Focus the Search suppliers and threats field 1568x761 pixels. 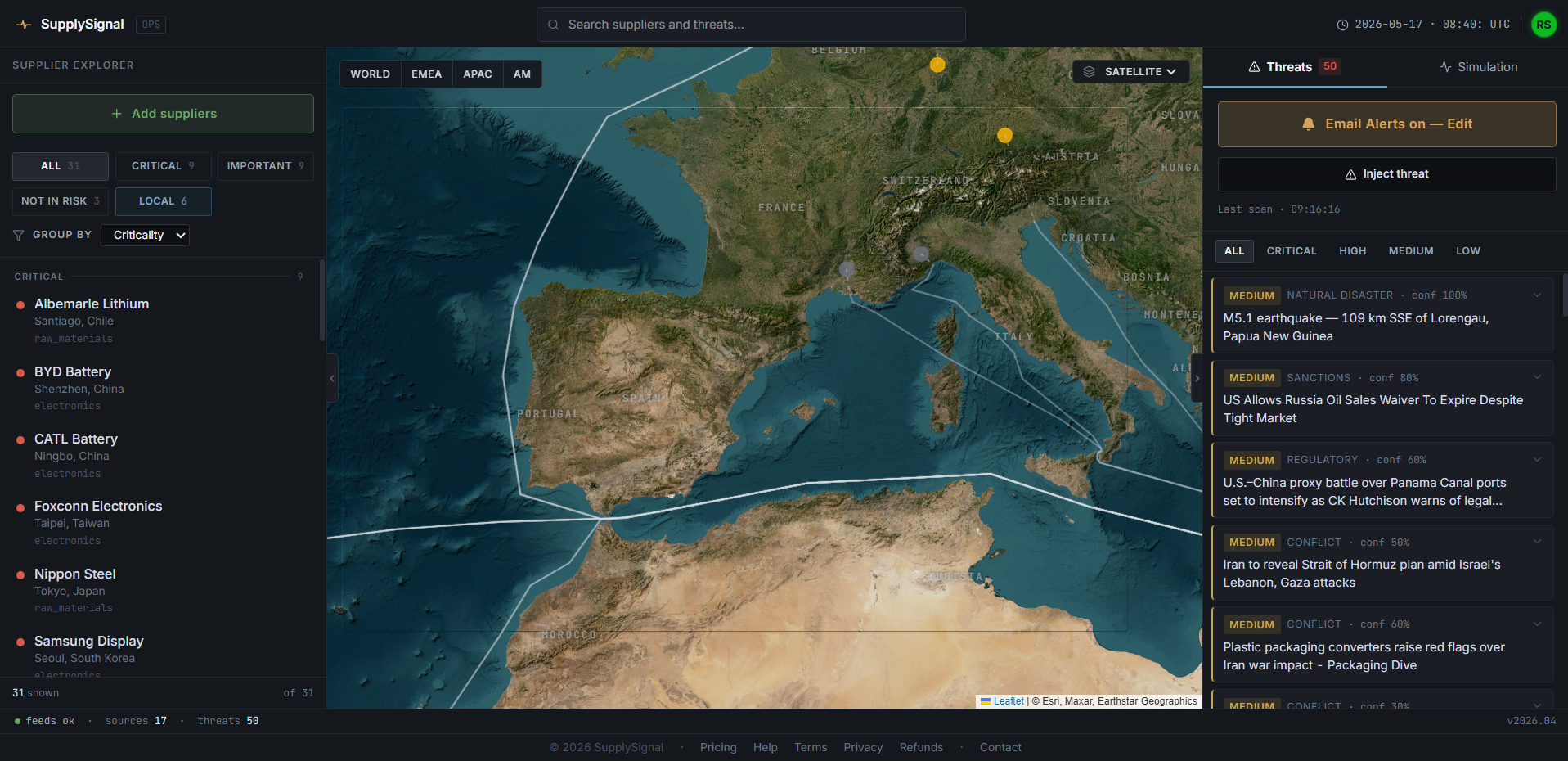(751, 25)
